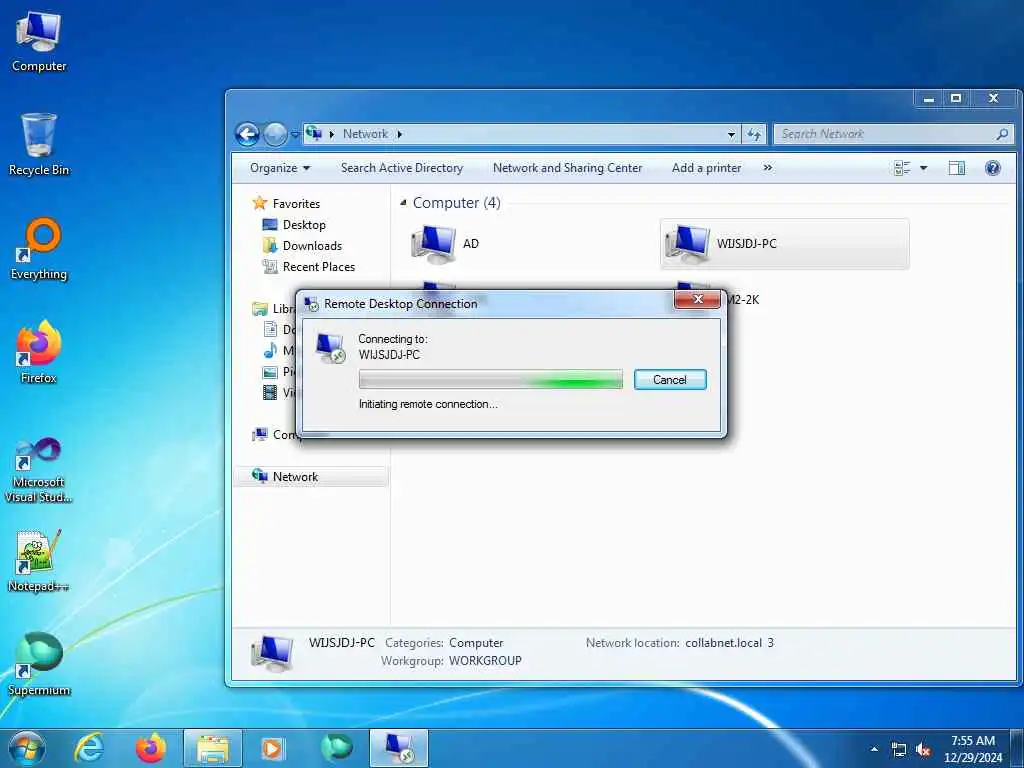This screenshot has height=768, width=1024.
Task: Show additional toolbar commands chevron
Action: [767, 168]
